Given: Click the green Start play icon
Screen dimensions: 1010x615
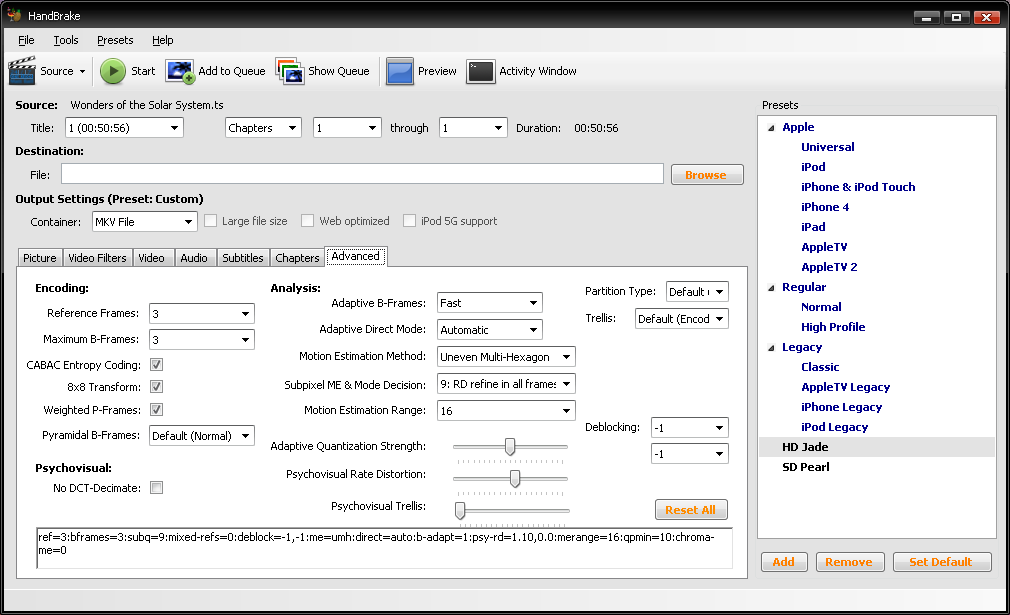Looking at the screenshot, I should click(113, 71).
